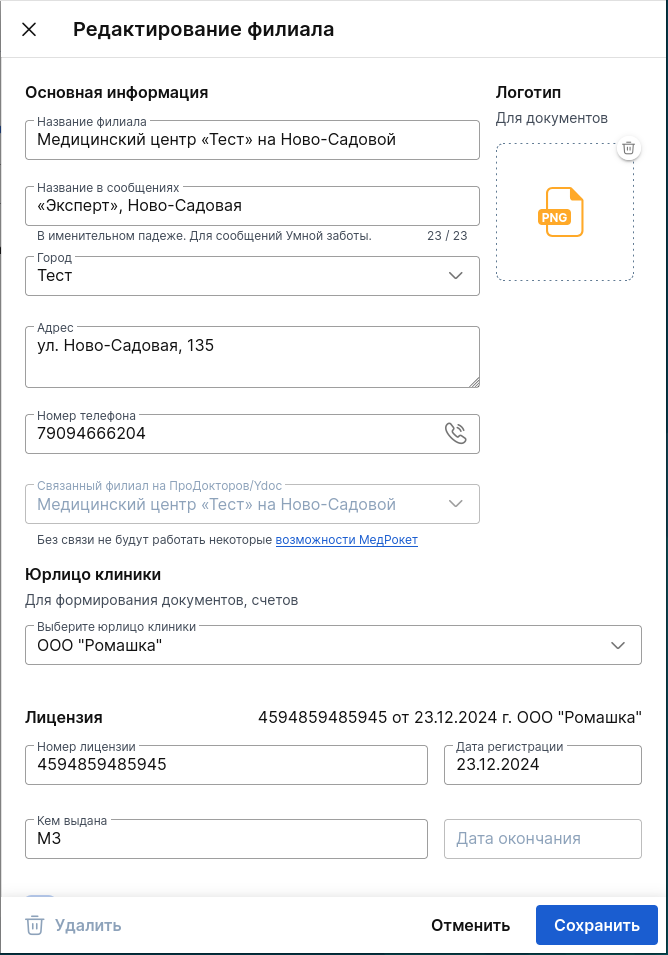Image resolution: width=668 pixels, height=955 pixels.
Task: Click the Кем выдана field
Action: tap(226, 839)
